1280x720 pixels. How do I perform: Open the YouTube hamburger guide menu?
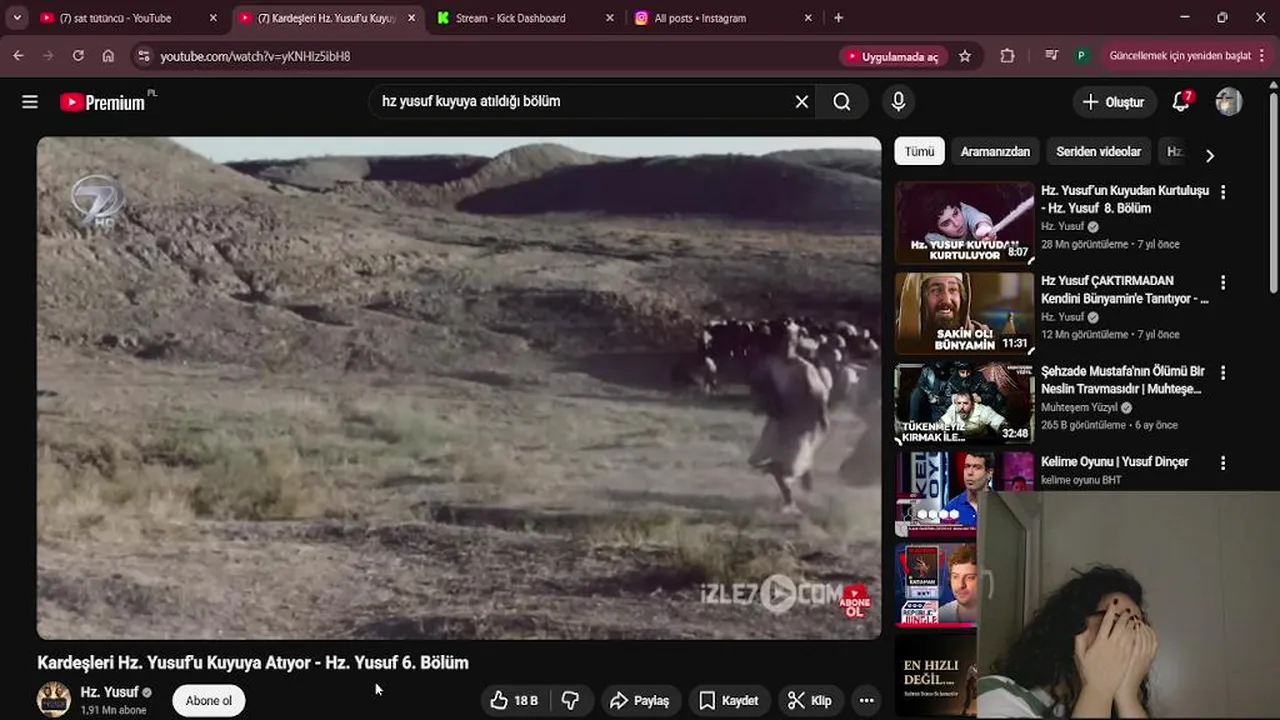[x=30, y=102]
